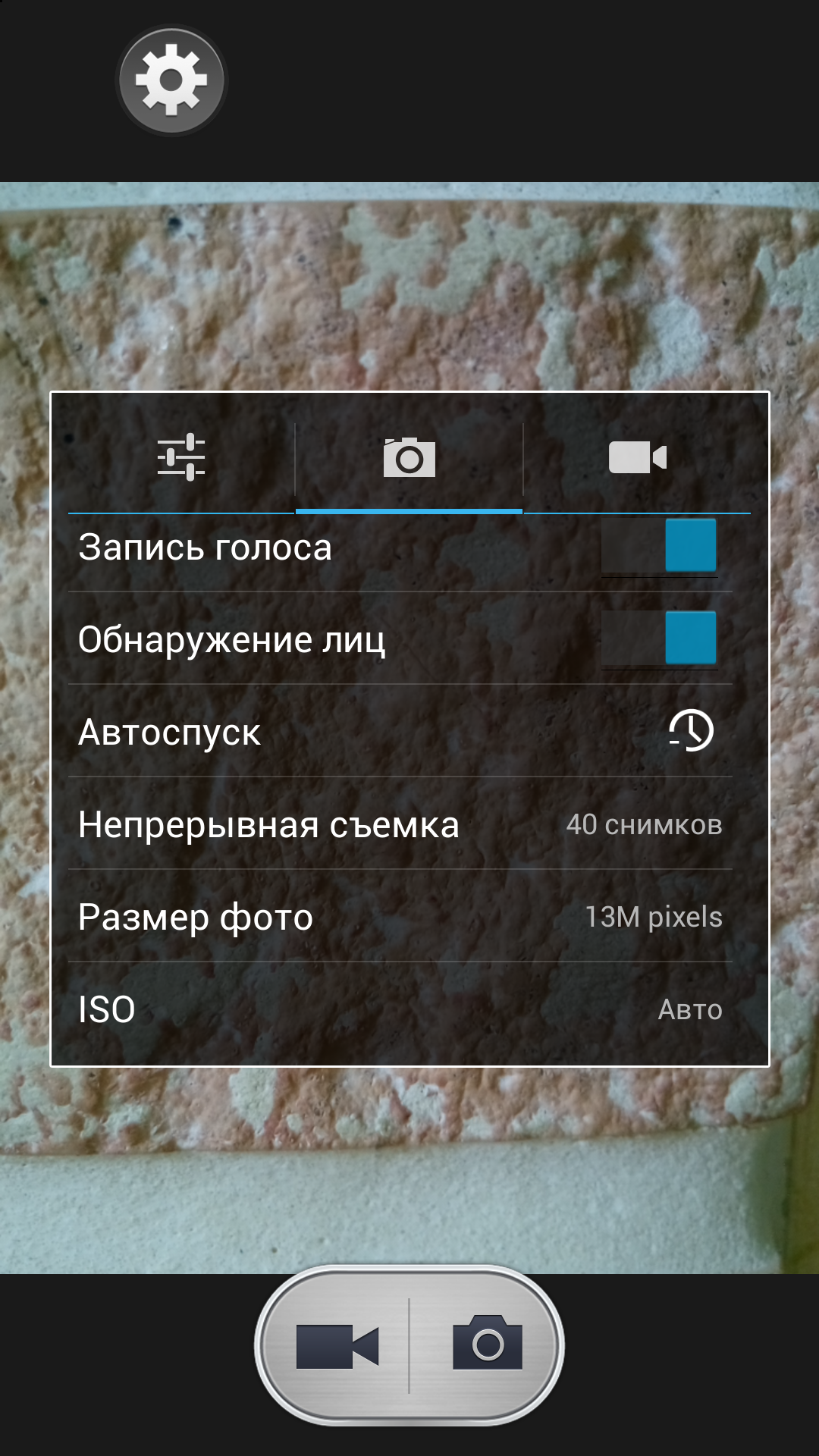Set ISO value from Авто
Screen dimensions: 819x1456
pyautogui.click(x=690, y=1009)
